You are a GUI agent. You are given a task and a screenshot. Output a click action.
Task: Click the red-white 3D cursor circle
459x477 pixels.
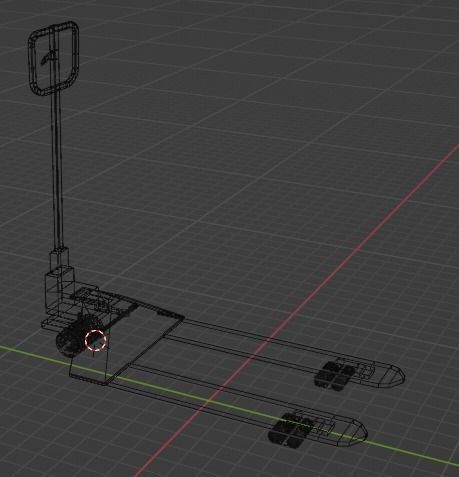pyautogui.click(x=96, y=340)
